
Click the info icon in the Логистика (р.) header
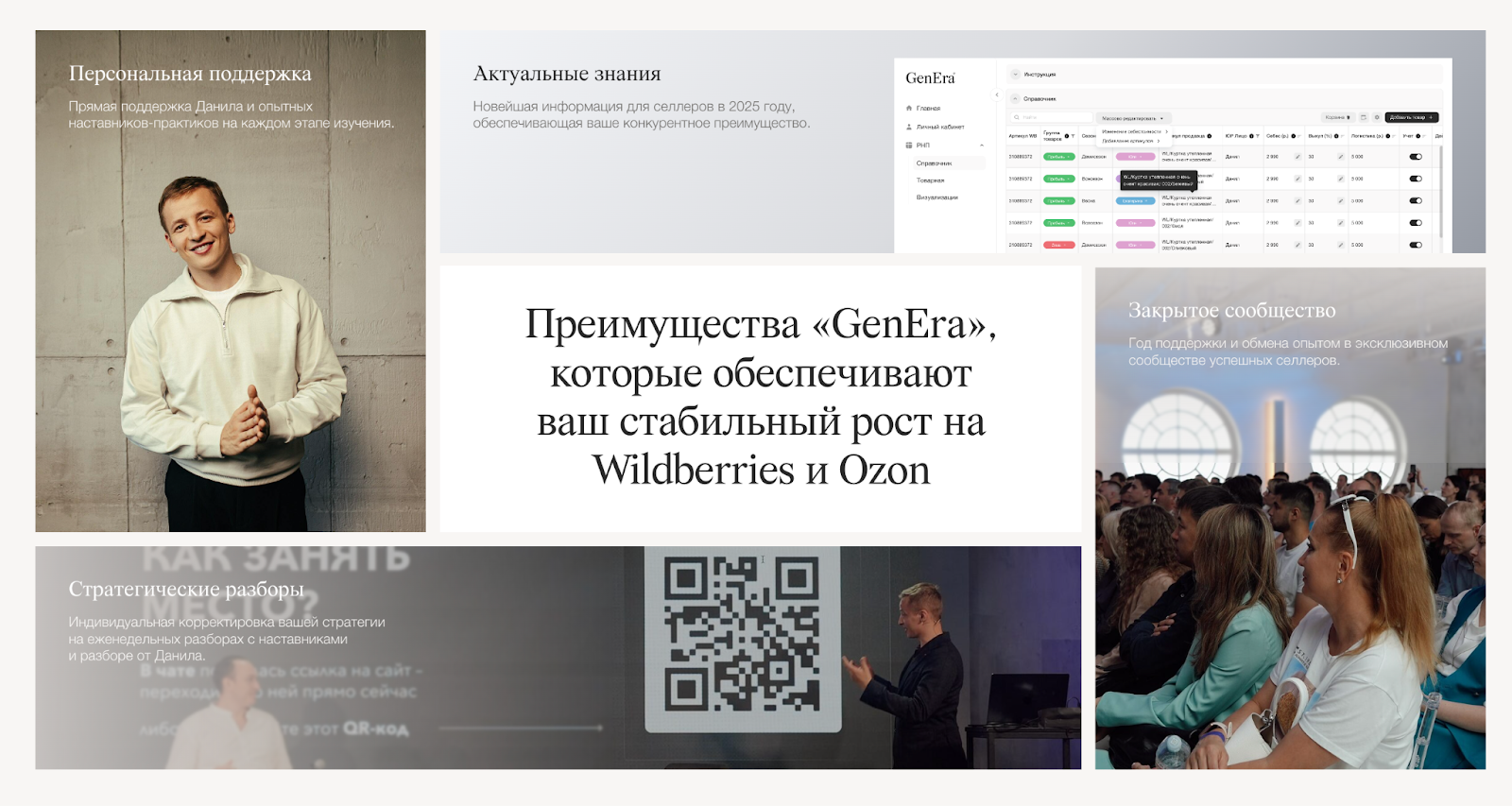click(1387, 136)
